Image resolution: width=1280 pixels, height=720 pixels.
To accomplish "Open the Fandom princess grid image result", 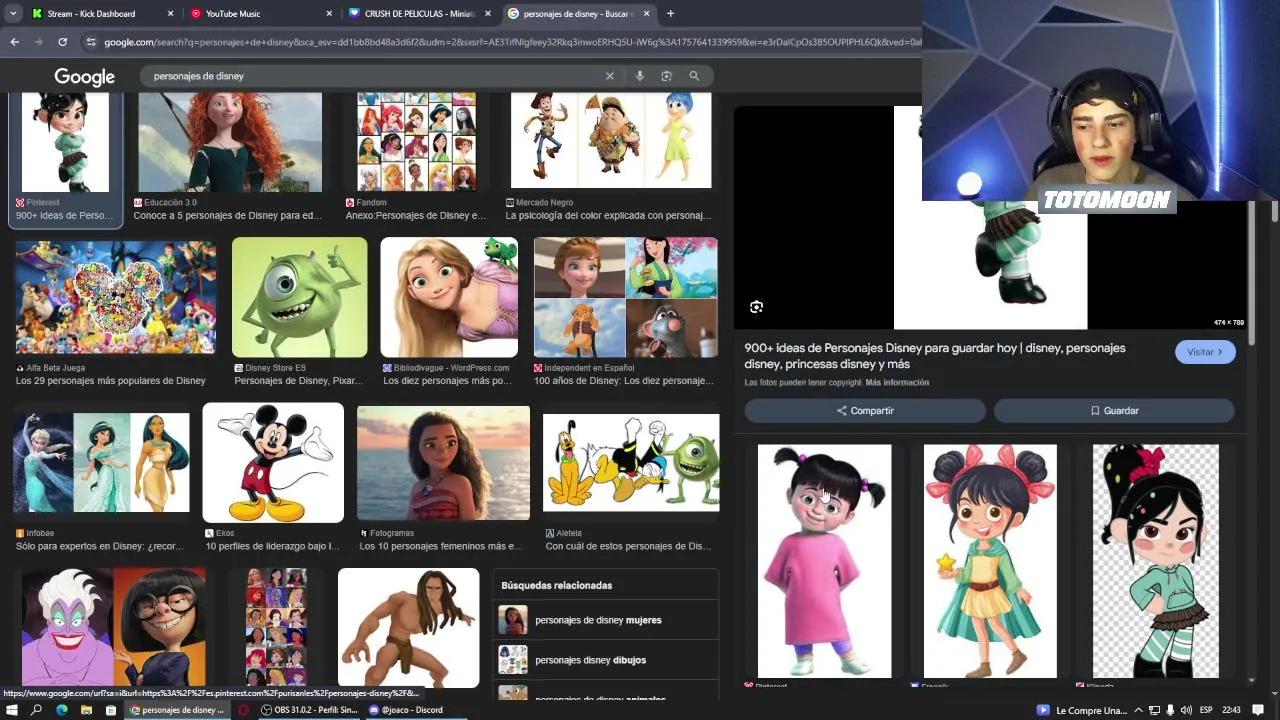I will 416,142.
